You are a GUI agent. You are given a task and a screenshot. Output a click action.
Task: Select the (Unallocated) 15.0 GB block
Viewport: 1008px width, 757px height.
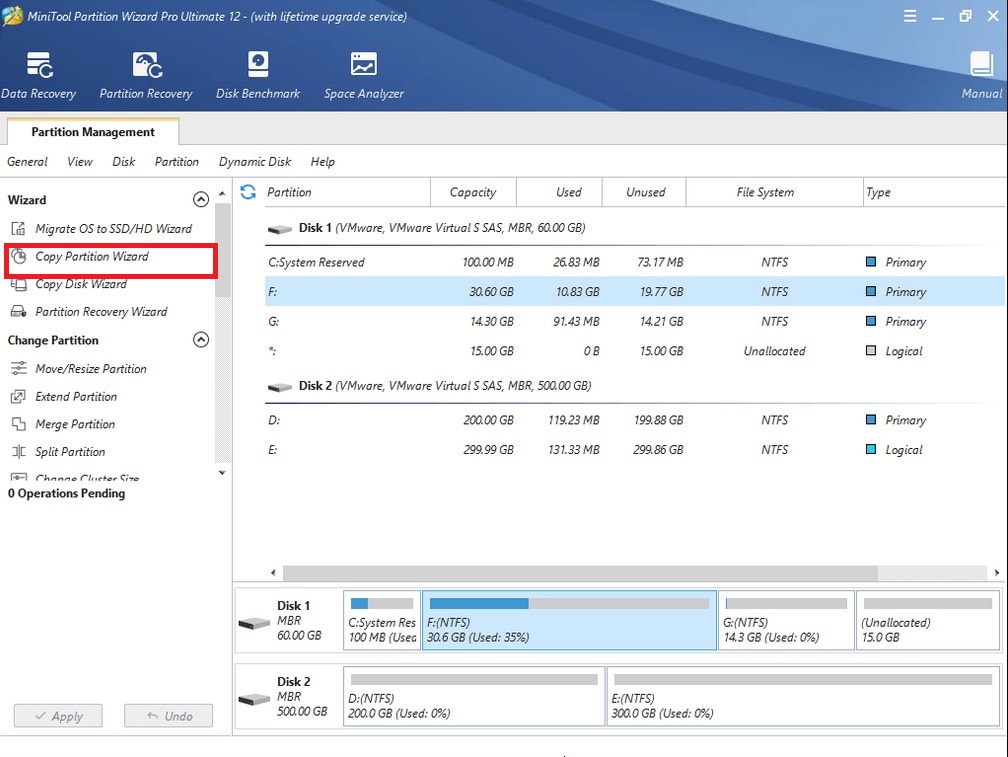click(928, 621)
